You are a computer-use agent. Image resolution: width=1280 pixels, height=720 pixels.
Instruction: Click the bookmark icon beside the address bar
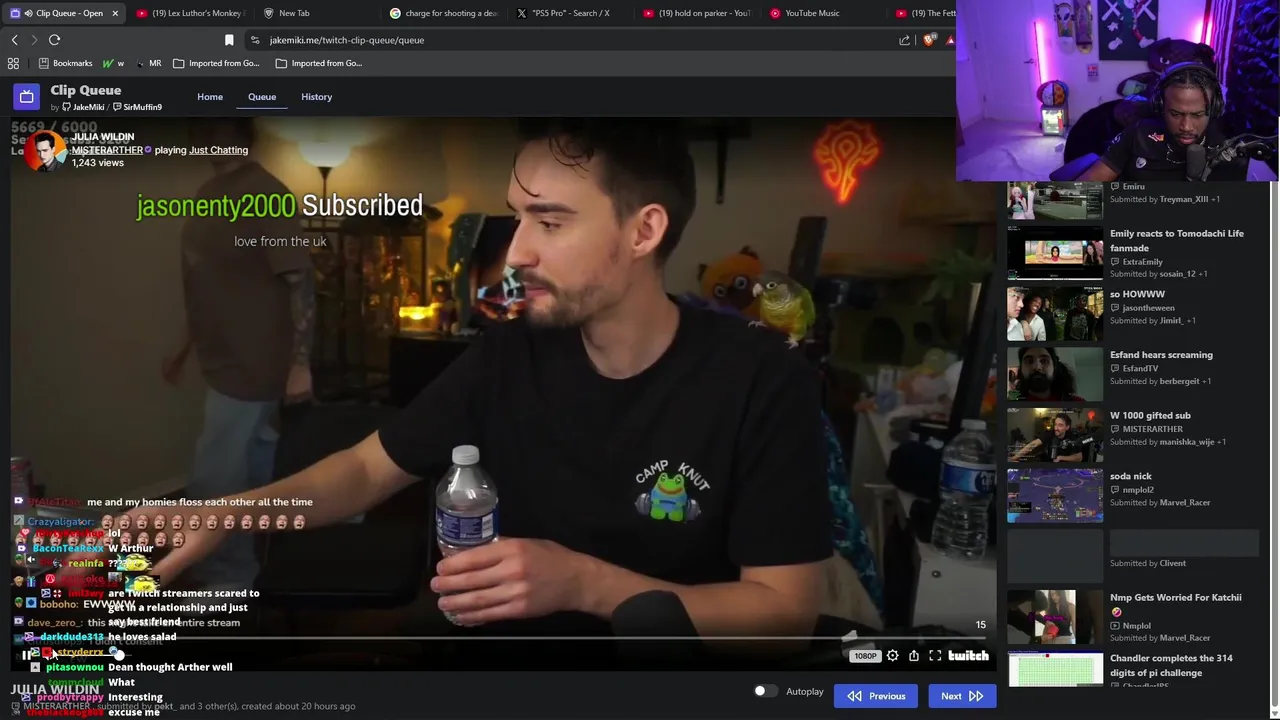coord(229,40)
